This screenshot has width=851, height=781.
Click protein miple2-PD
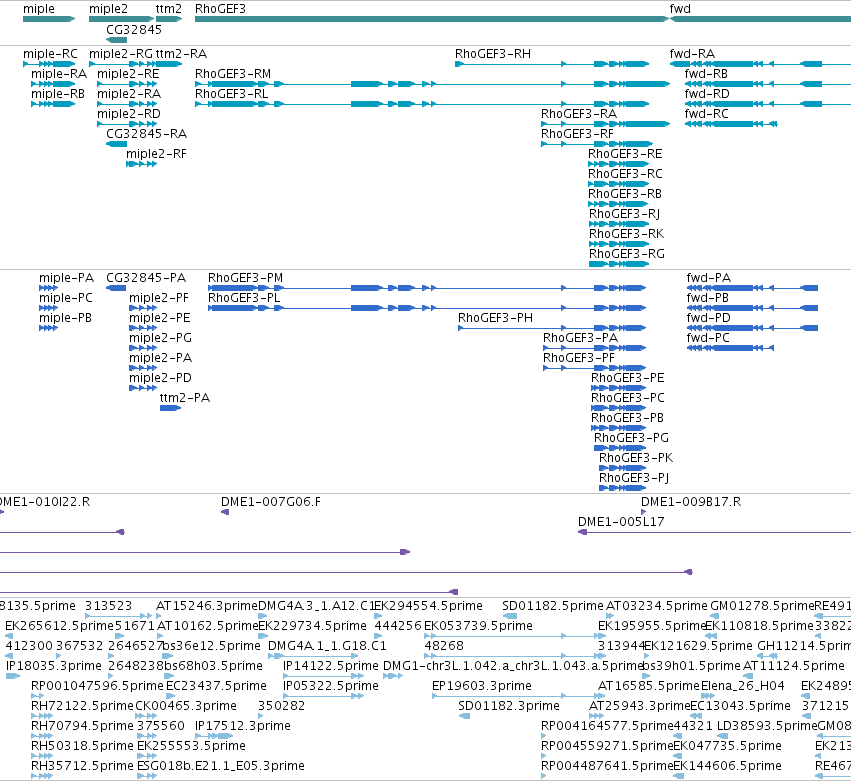[x=143, y=388]
